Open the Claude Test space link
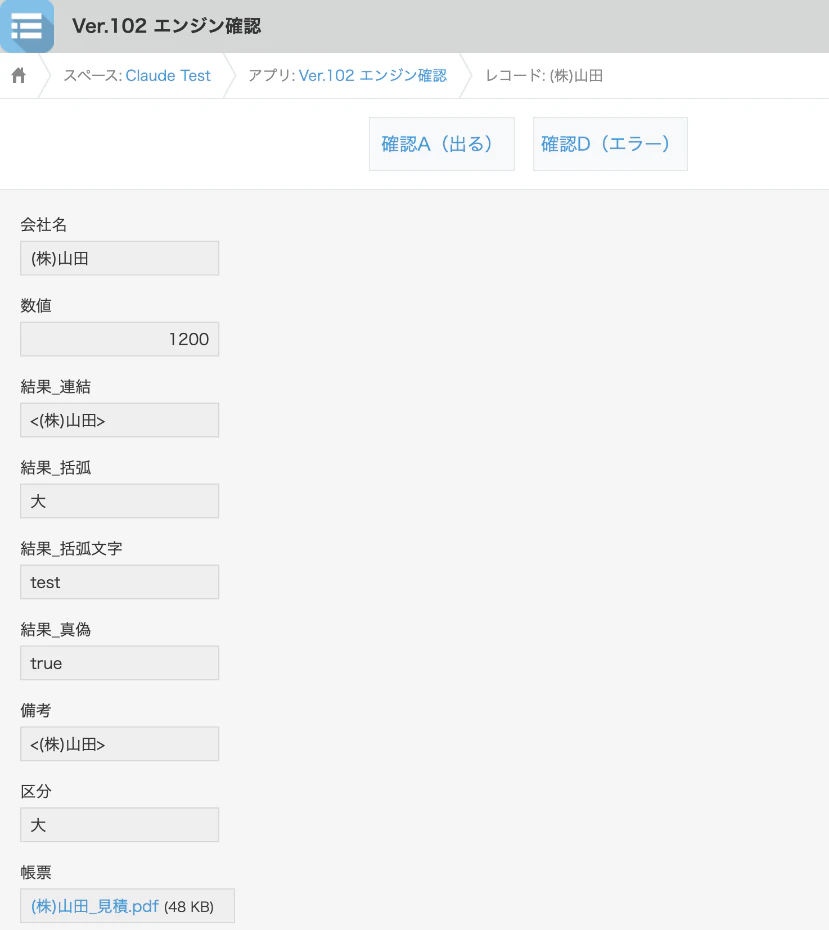The width and height of the screenshot is (829, 930). click(x=168, y=76)
